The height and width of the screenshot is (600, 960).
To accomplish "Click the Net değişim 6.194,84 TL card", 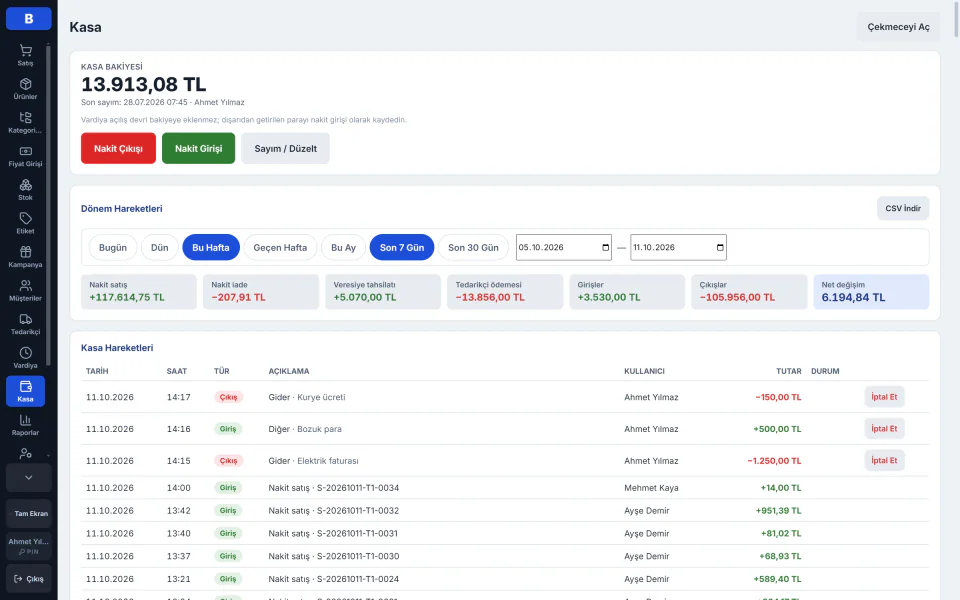I will click(x=871, y=291).
